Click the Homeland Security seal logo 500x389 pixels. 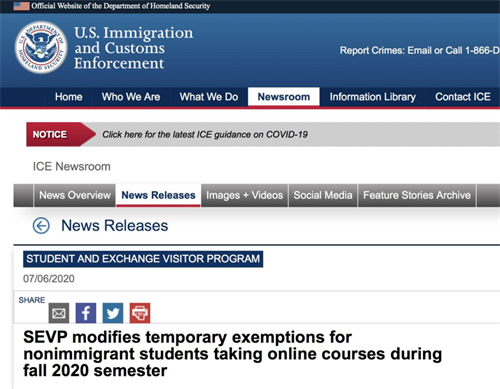tap(41, 47)
